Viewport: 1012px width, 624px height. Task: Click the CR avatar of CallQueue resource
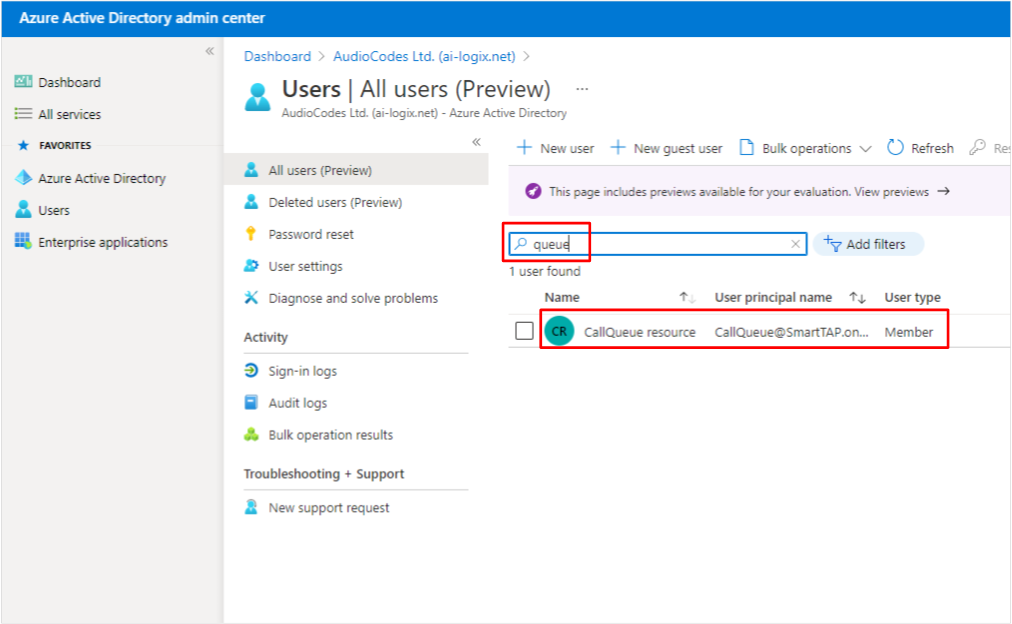559,331
